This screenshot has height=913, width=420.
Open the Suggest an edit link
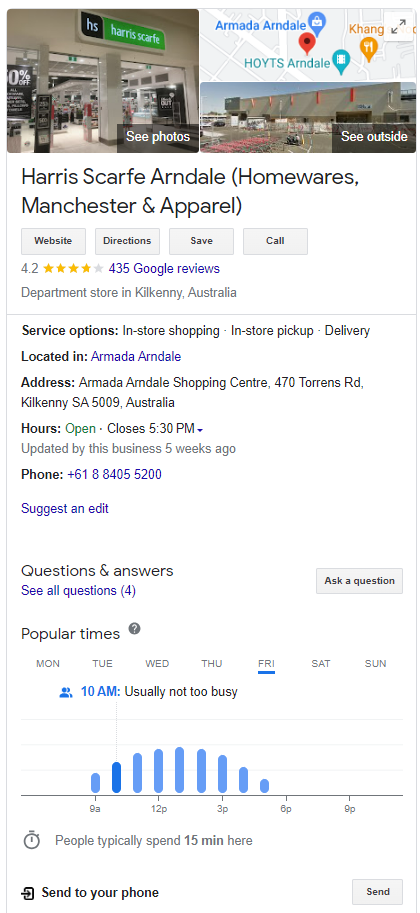click(65, 508)
